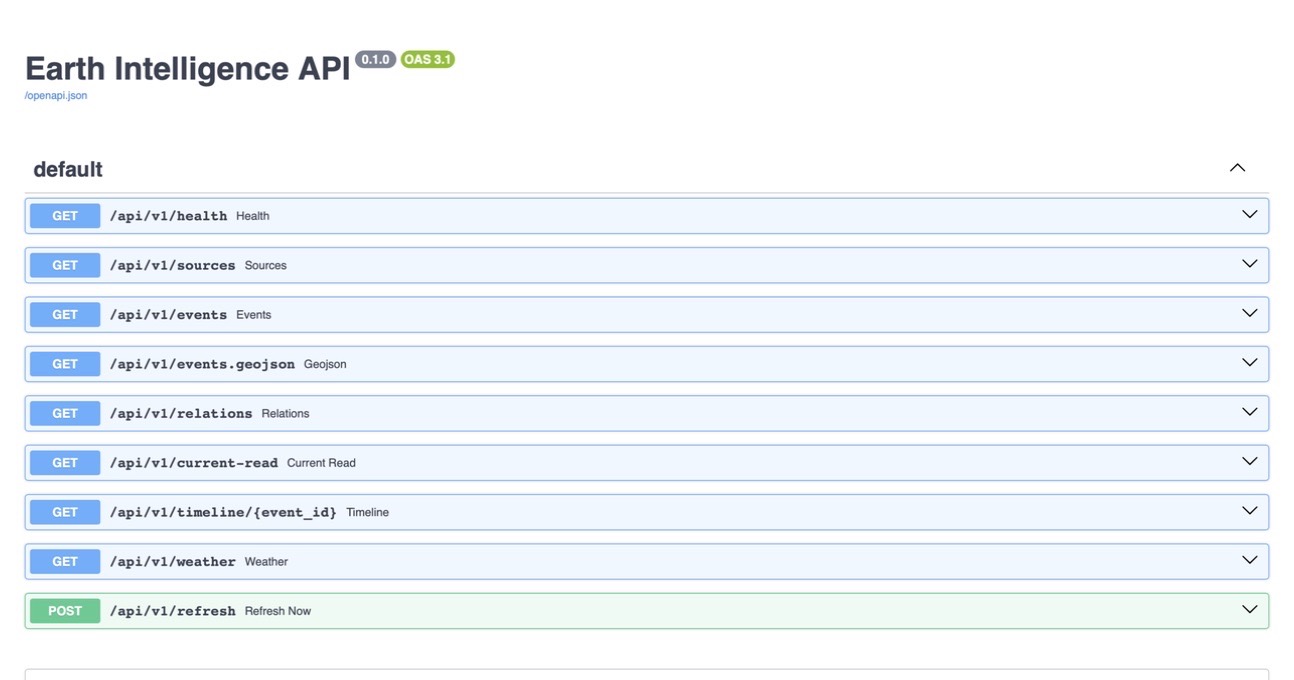Click the GET badge for /api/v1/events
Screen dimensions: 1294x680
65,314
